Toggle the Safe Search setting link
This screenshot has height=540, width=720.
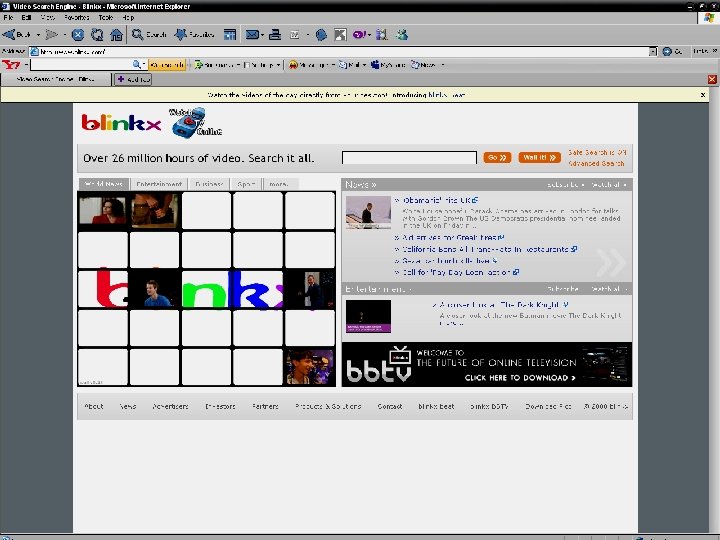pyautogui.click(x=597, y=152)
